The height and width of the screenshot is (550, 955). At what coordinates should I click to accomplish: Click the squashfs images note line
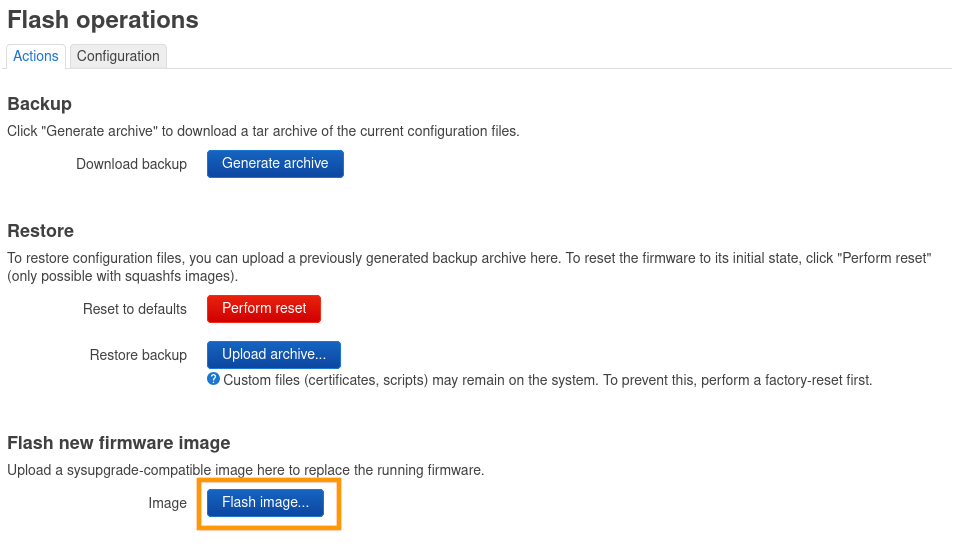tap(122, 276)
